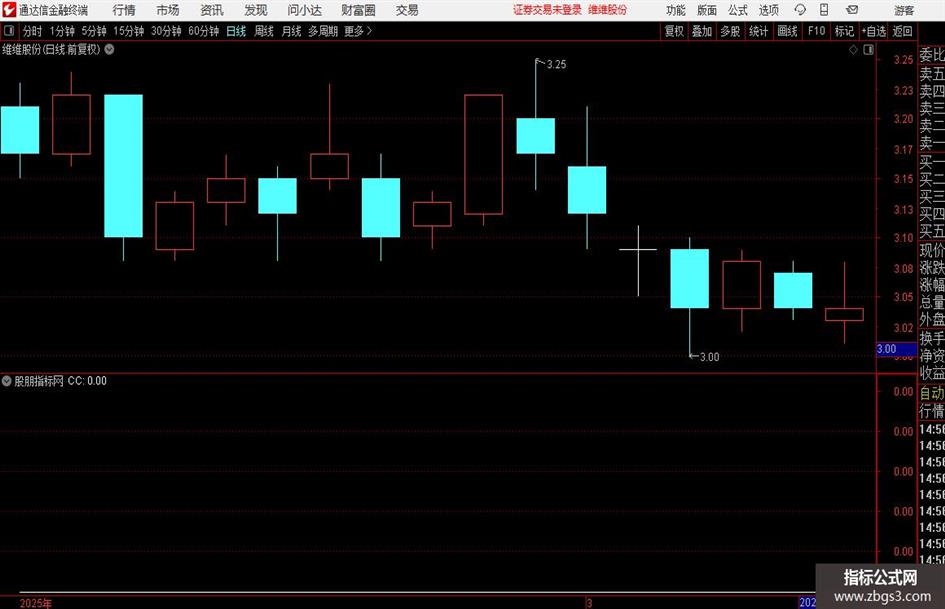Click the 复权 toolbar button
Image resolution: width=945 pixels, height=609 pixels.
point(674,31)
